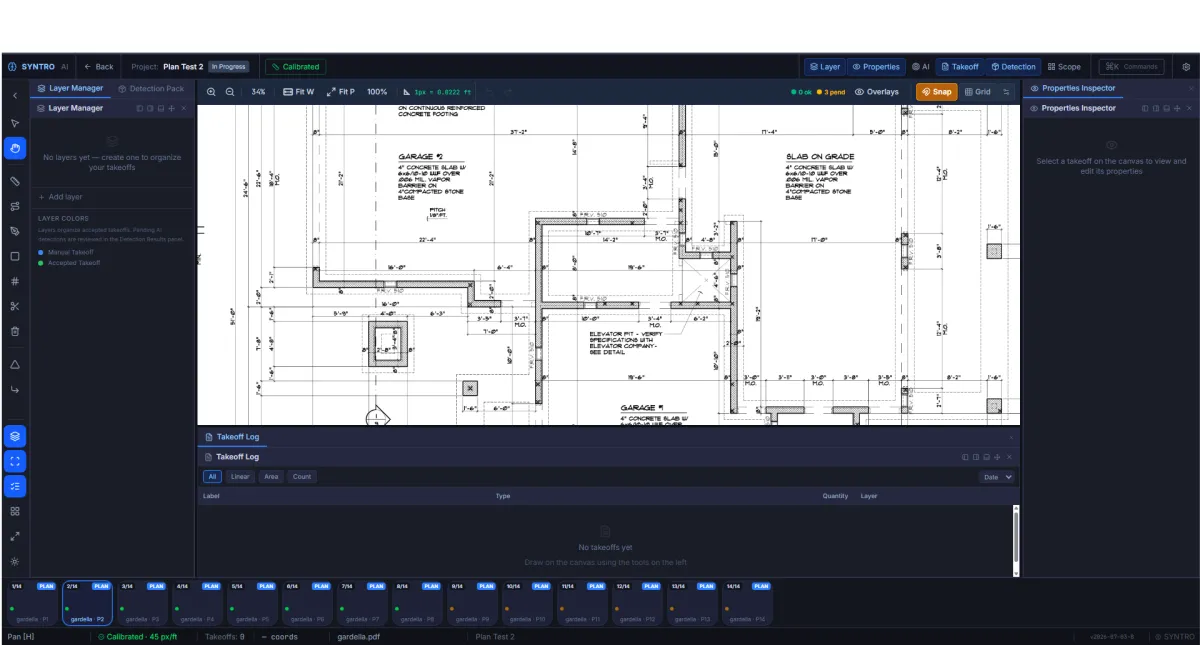Switch to the Detection Pack tab
This screenshot has width=1200, height=645.
click(151, 88)
